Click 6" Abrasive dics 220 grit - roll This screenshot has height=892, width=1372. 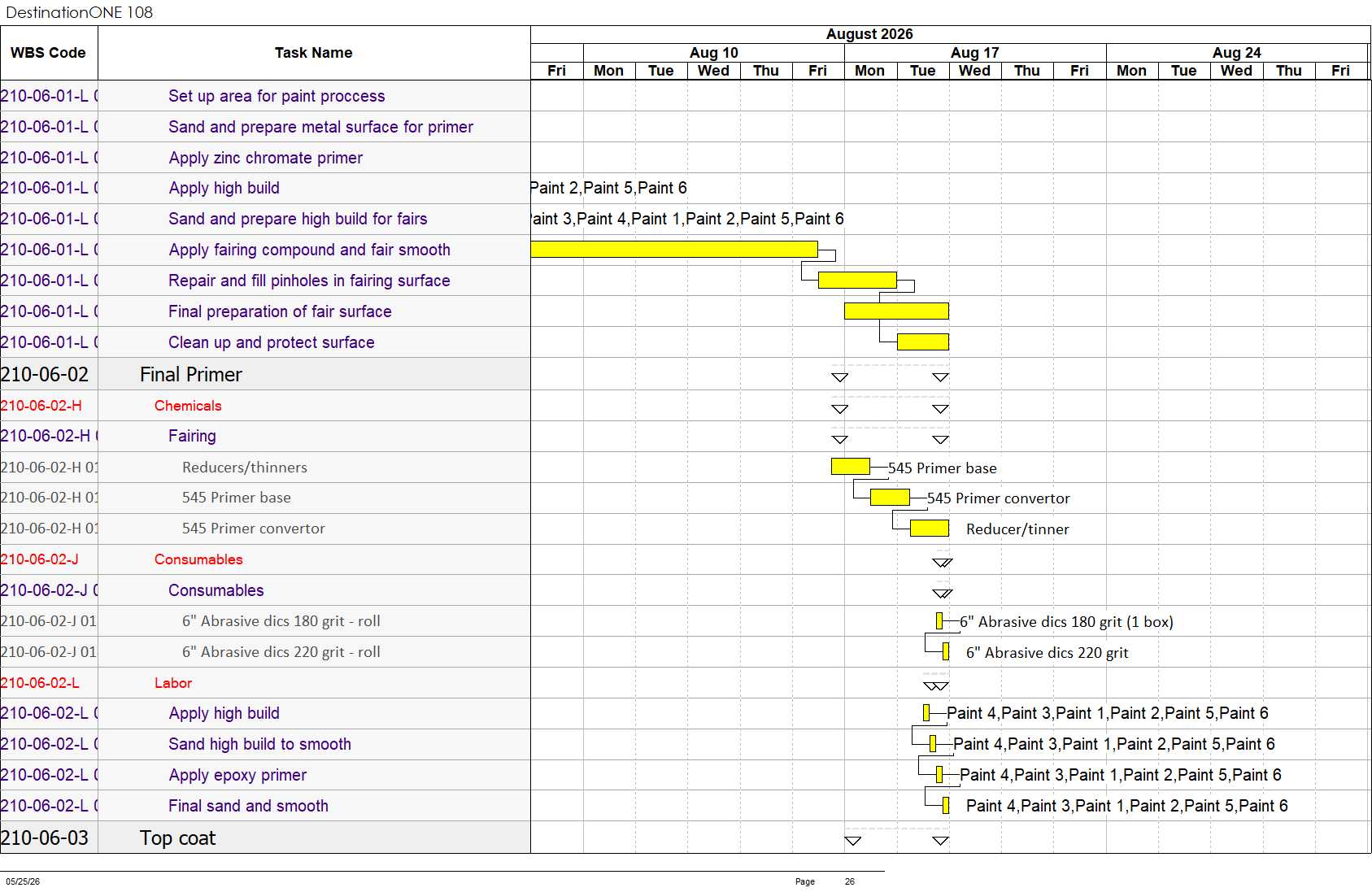pos(281,652)
